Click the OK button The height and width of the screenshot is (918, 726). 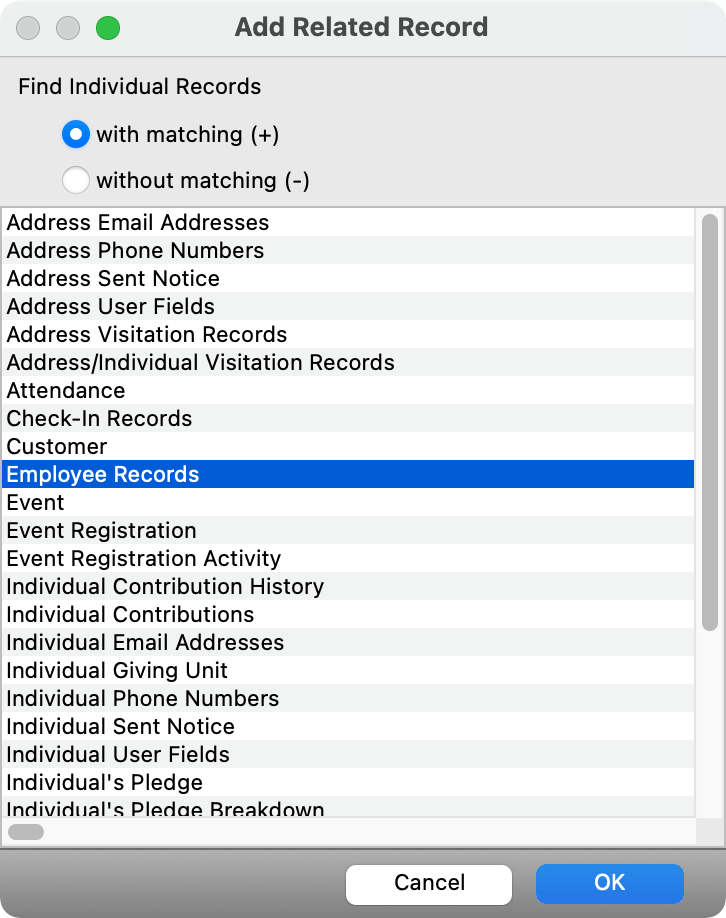[609, 883]
